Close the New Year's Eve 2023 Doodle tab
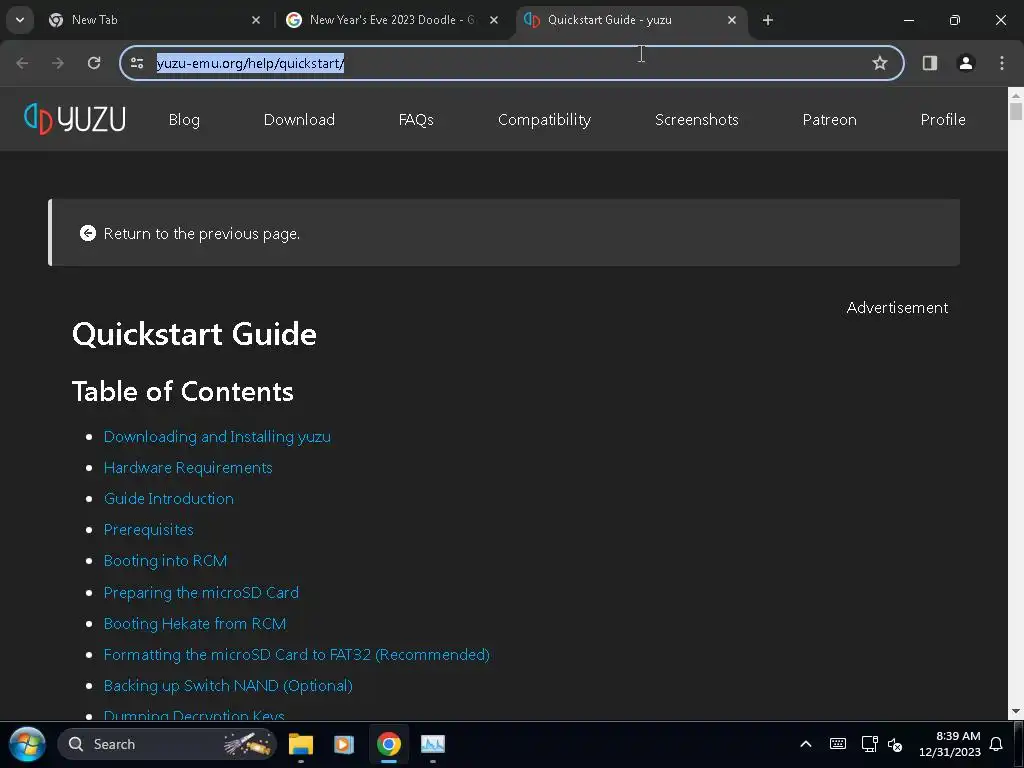This screenshot has width=1024, height=768. click(x=494, y=20)
